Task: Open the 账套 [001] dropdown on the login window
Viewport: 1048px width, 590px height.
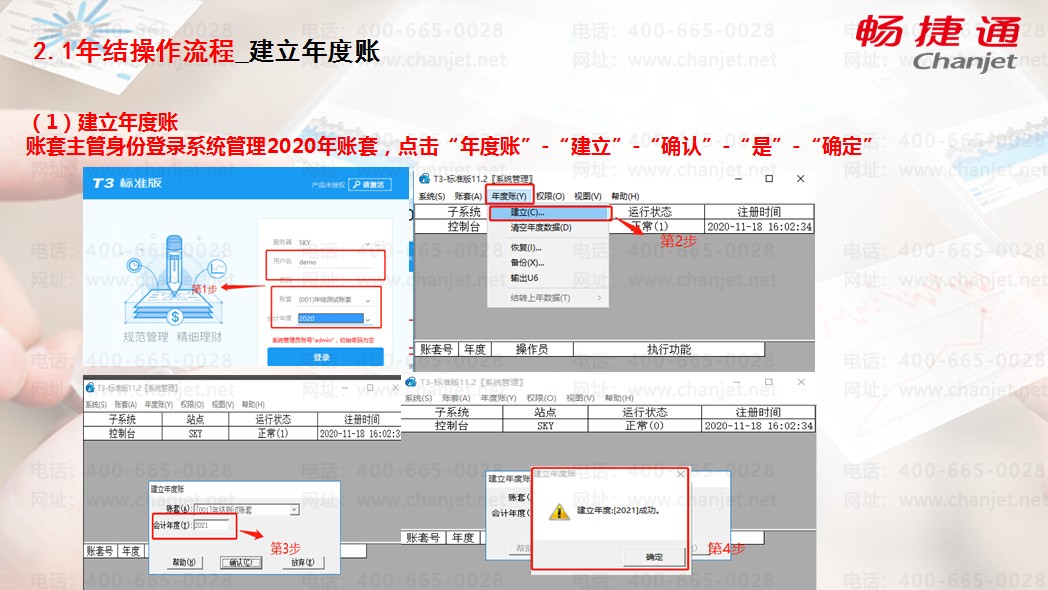Action: click(x=367, y=301)
